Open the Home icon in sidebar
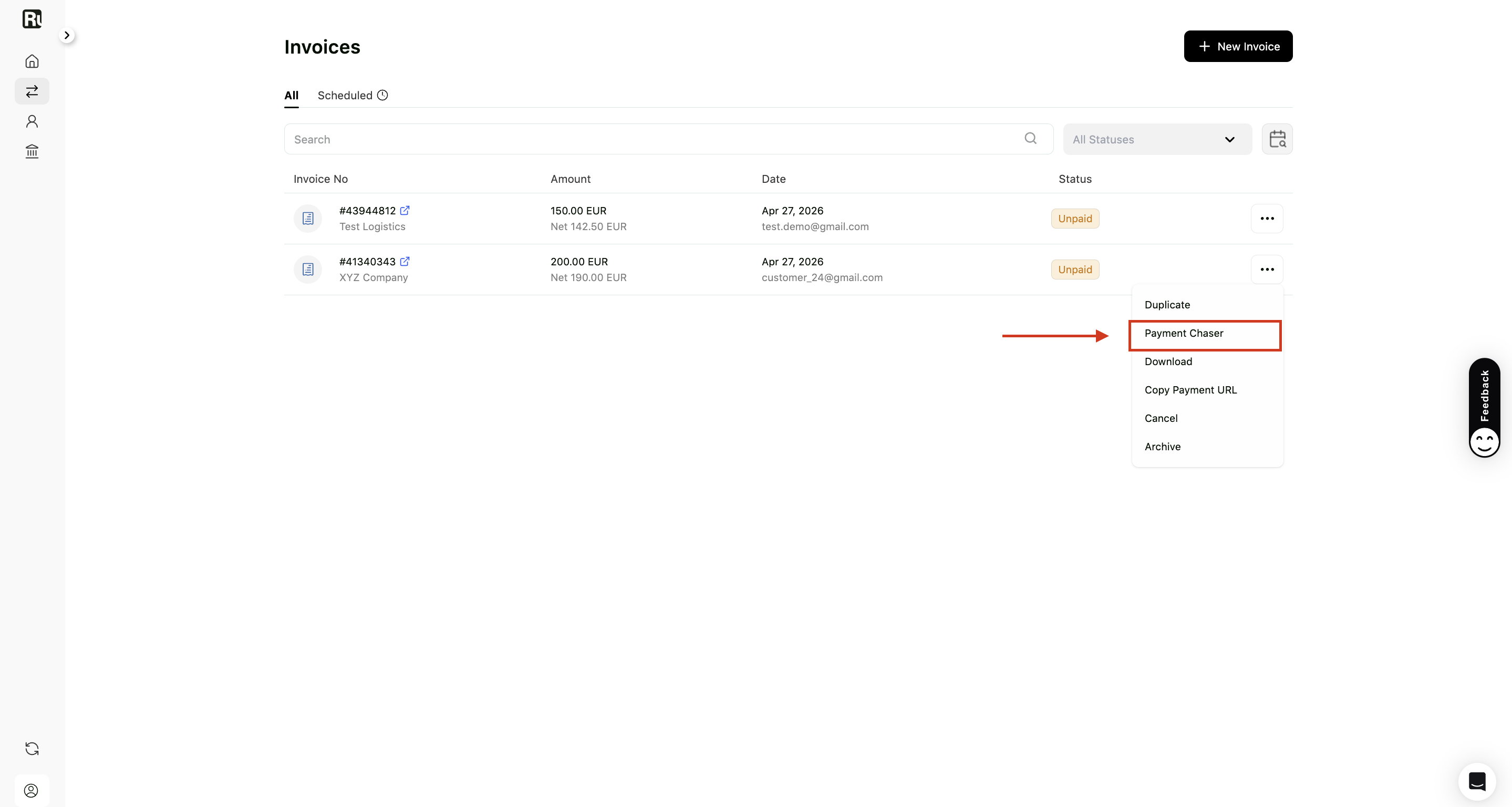 pyautogui.click(x=32, y=61)
